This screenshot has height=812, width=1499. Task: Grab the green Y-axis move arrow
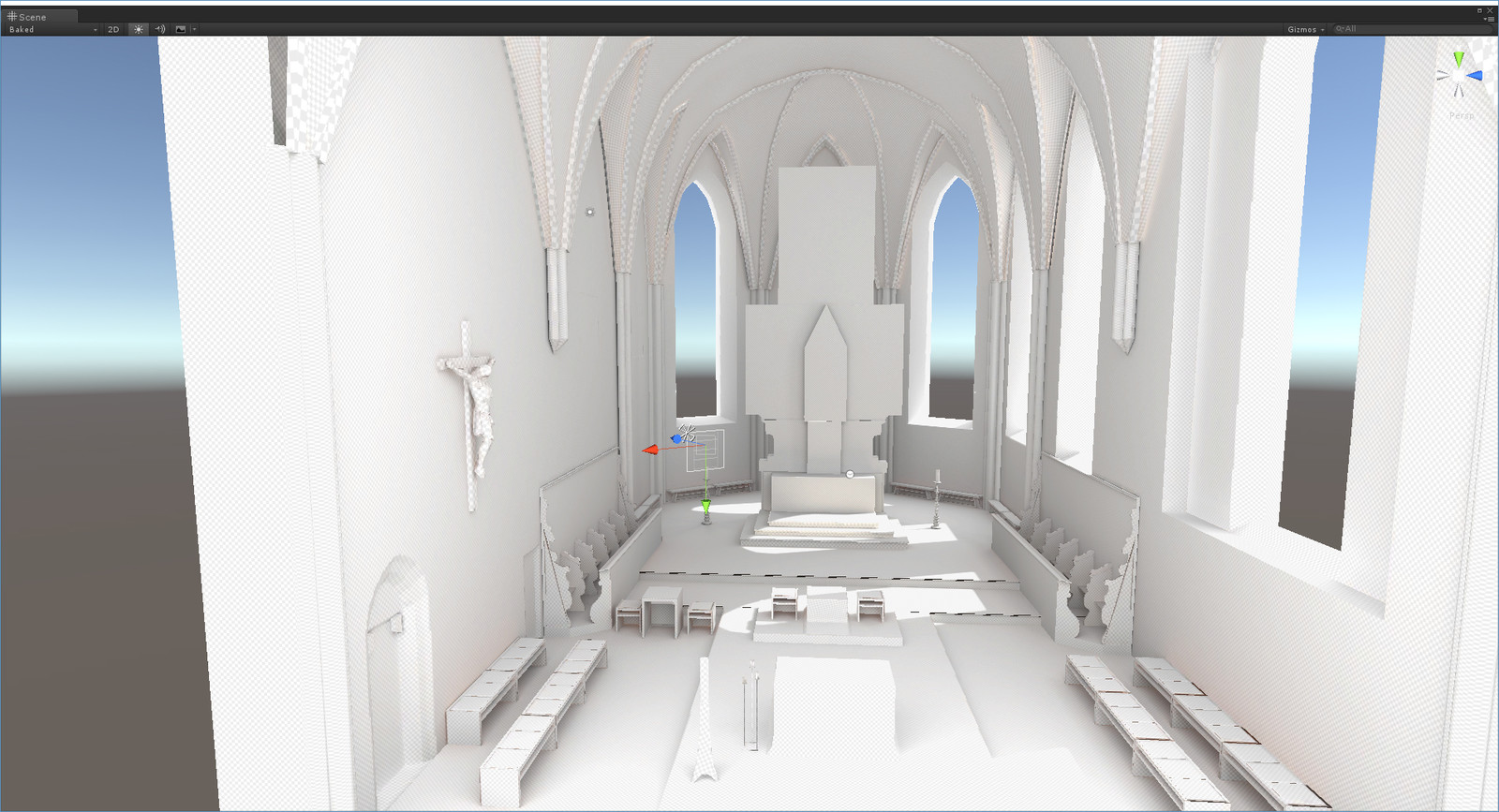(x=706, y=507)
